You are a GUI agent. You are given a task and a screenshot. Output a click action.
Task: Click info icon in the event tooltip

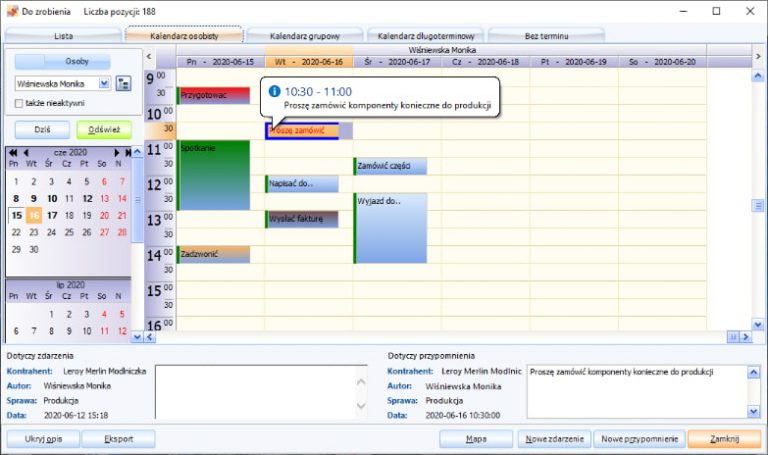(x=275, y=92)
